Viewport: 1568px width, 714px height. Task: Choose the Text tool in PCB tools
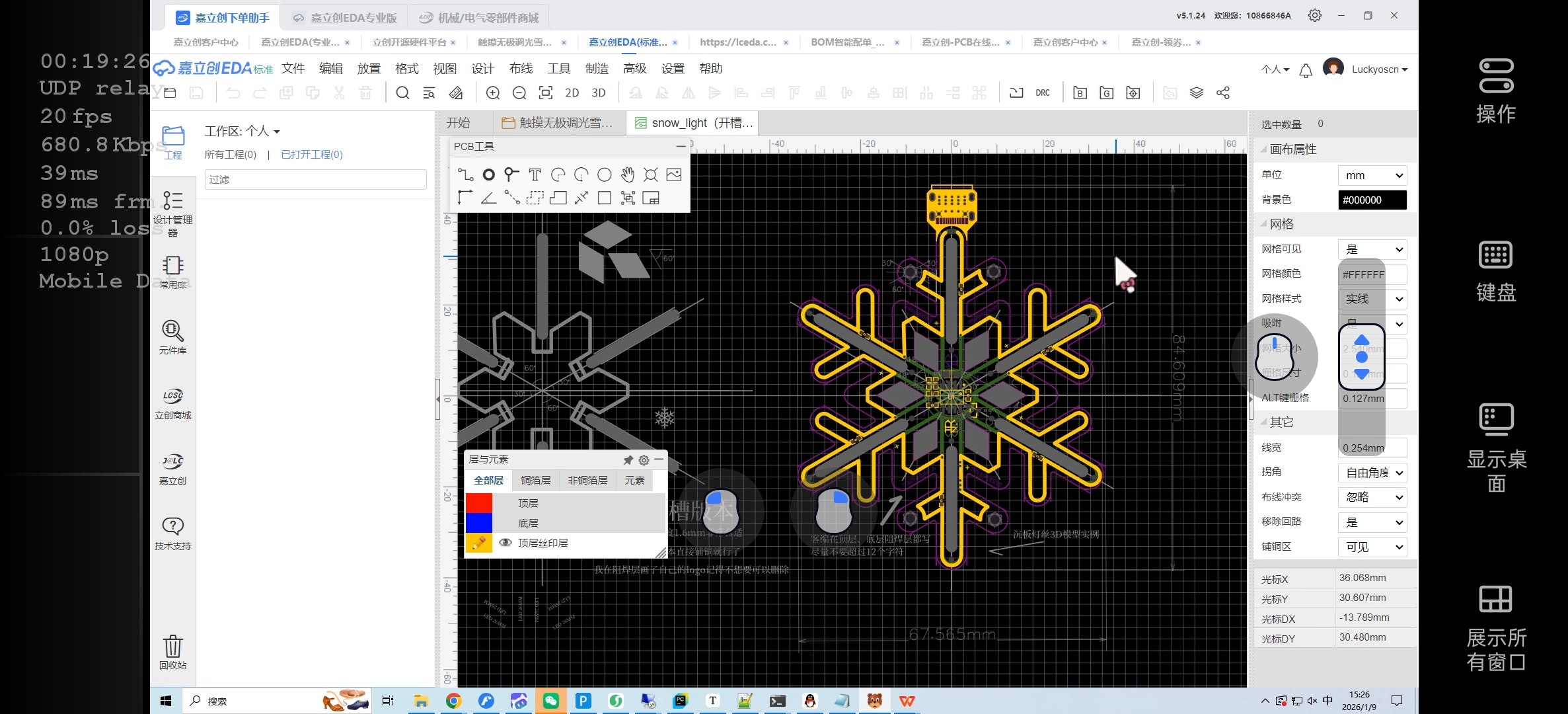pos(535,175)
